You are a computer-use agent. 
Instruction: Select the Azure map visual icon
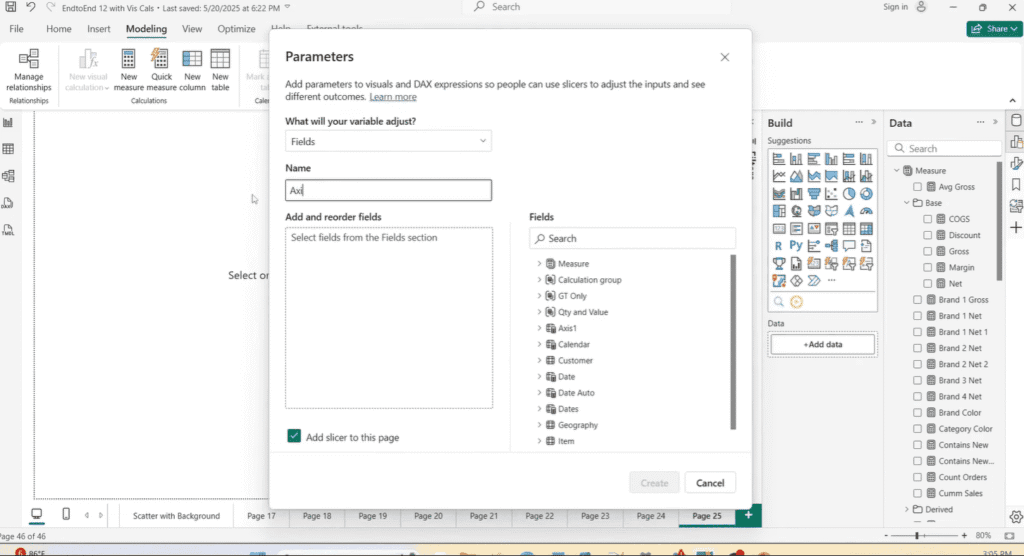848,211
